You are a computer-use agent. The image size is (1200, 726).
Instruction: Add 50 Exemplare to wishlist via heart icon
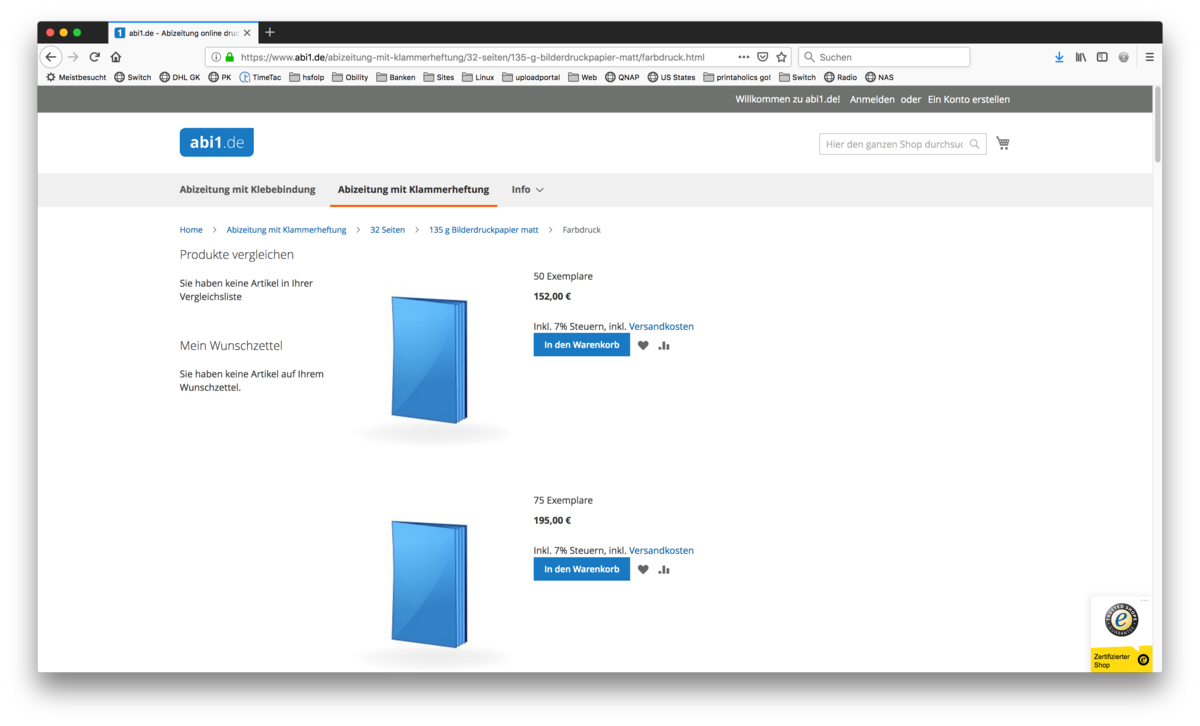point(643,345)
